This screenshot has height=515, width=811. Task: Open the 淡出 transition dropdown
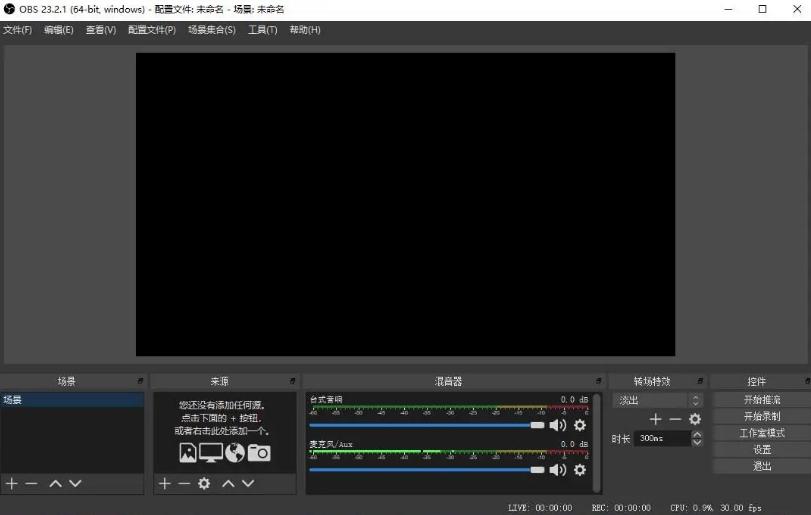pos(658,400)
